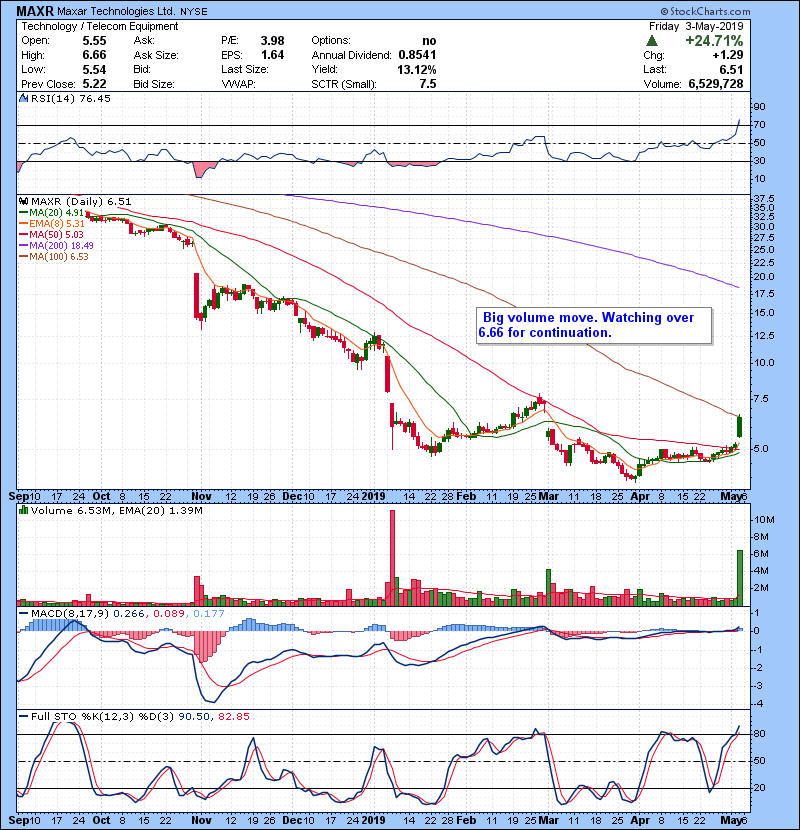This screenshot has height=830, width=800.
Task: Click the Ask Size label in header
Action: (x=156, y=55)
